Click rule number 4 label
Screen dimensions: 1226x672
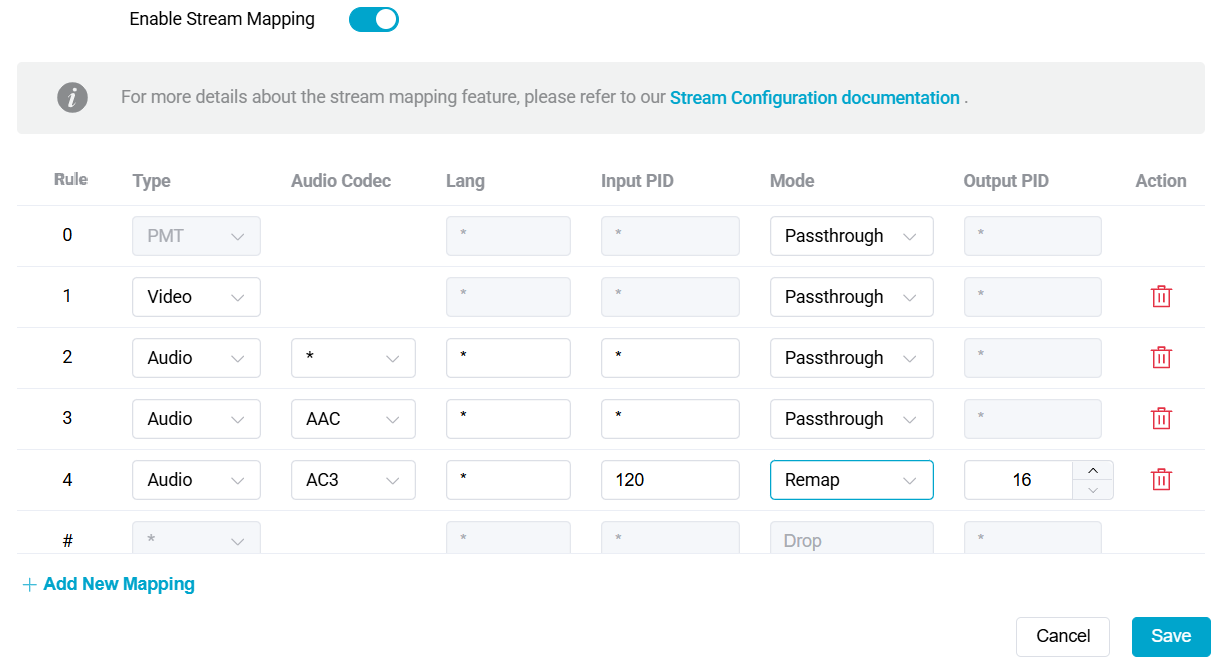[67, 480]
